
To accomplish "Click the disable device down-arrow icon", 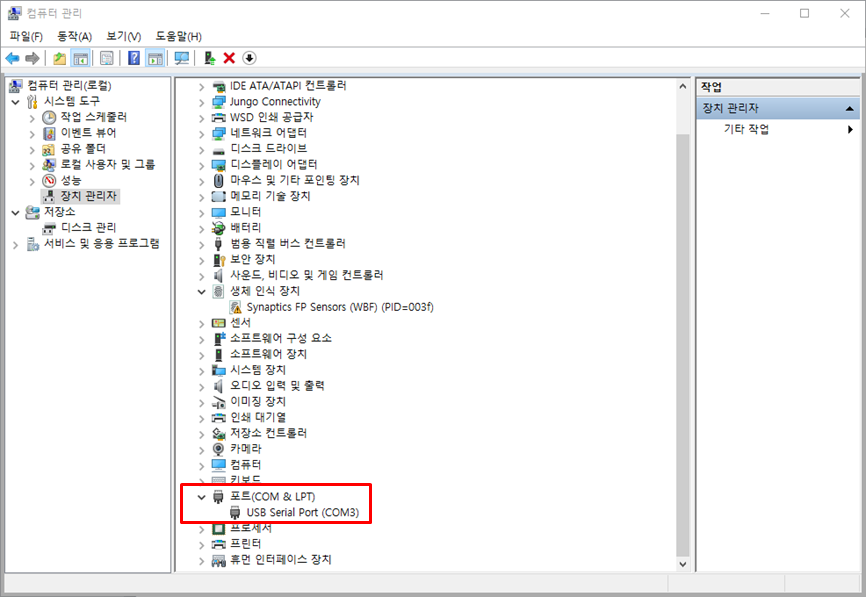I will pos(249,58).
